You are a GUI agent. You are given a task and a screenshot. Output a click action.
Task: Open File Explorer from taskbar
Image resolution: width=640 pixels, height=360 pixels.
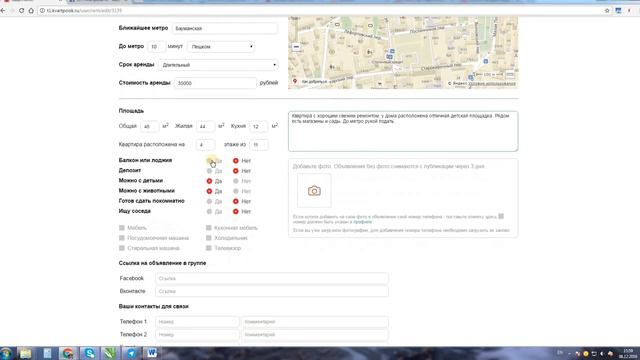tap(25, 353)
